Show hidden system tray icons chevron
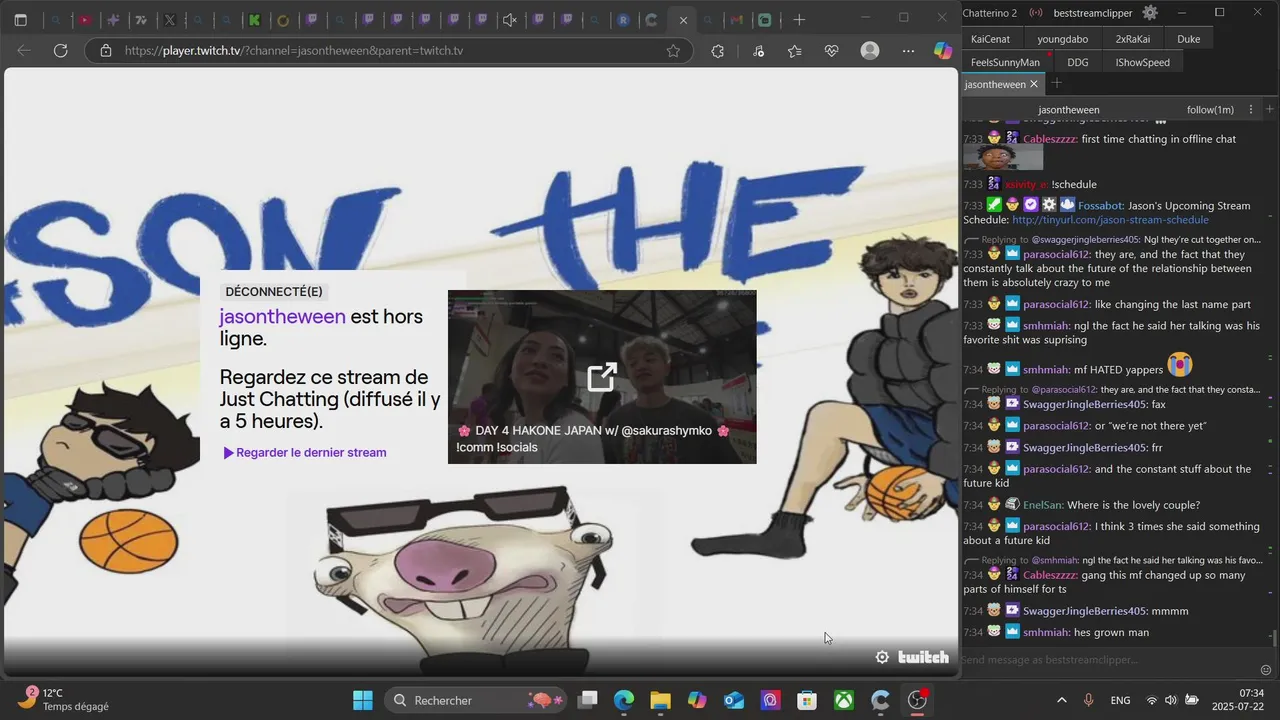Screen dimensions: 1280x720 [1061, 700]
